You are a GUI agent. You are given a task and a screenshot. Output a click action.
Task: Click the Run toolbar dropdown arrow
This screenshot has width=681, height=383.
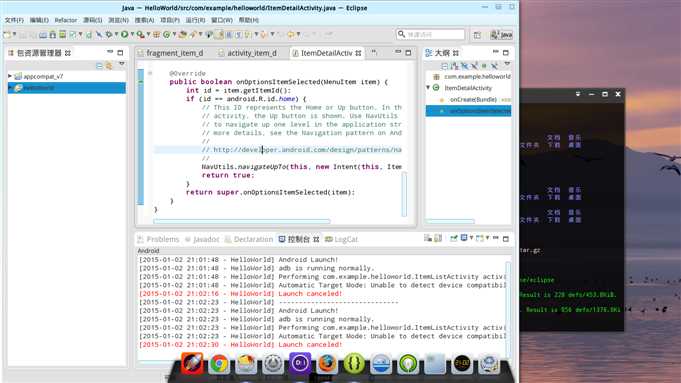[x=132, y=34]
